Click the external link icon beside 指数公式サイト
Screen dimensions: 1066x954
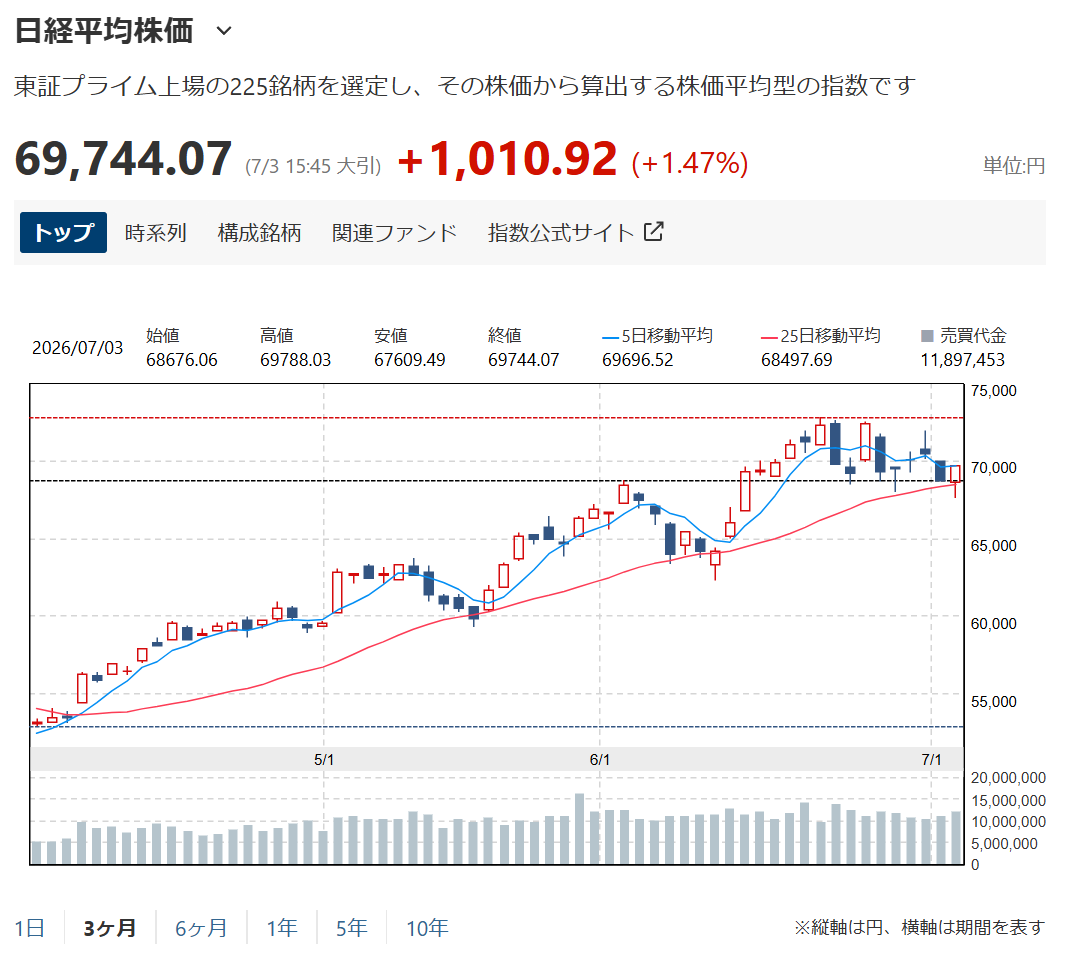tap(653, 231)
